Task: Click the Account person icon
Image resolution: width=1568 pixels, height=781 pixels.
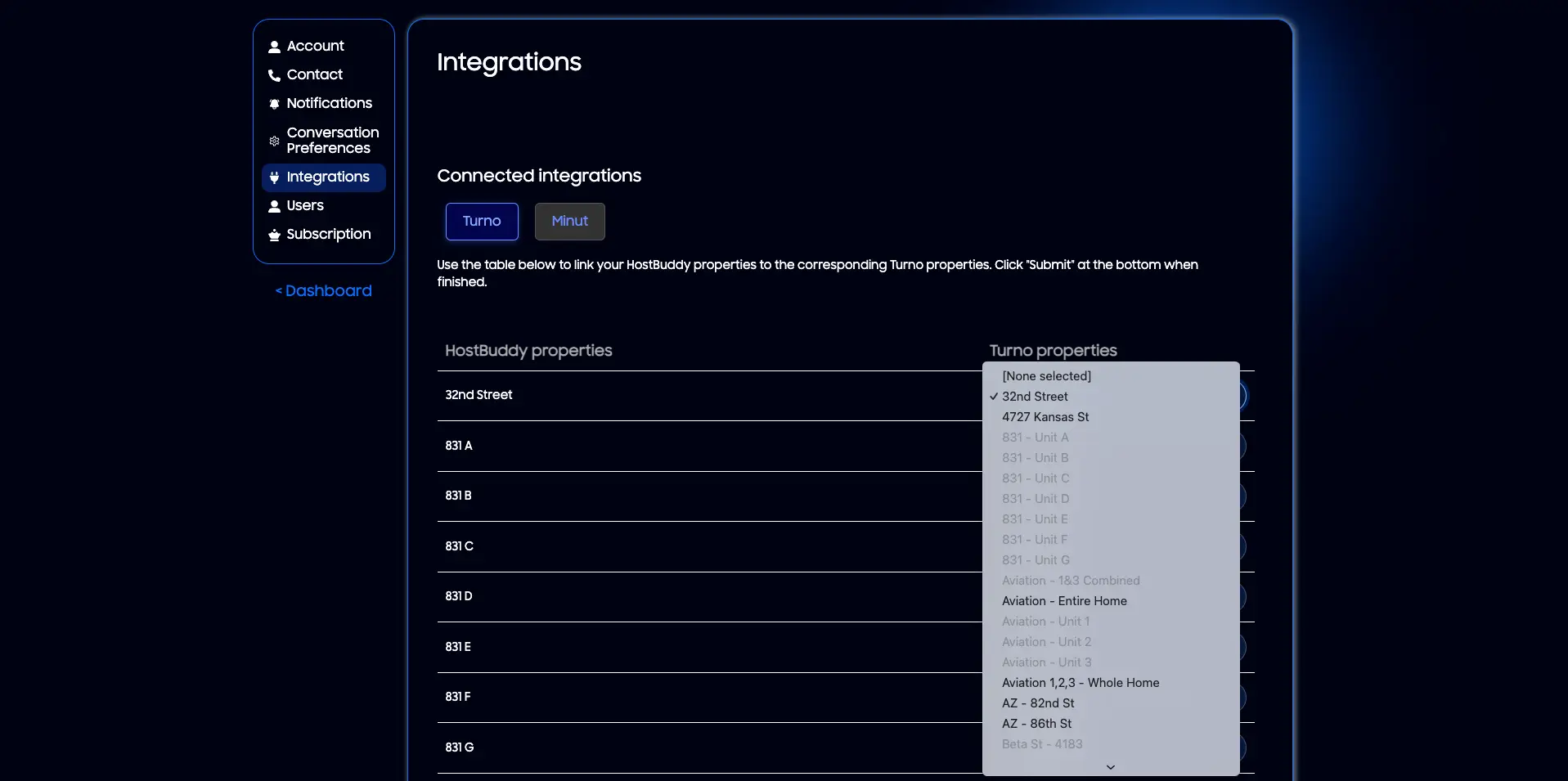Action: (x=274, y=47)
